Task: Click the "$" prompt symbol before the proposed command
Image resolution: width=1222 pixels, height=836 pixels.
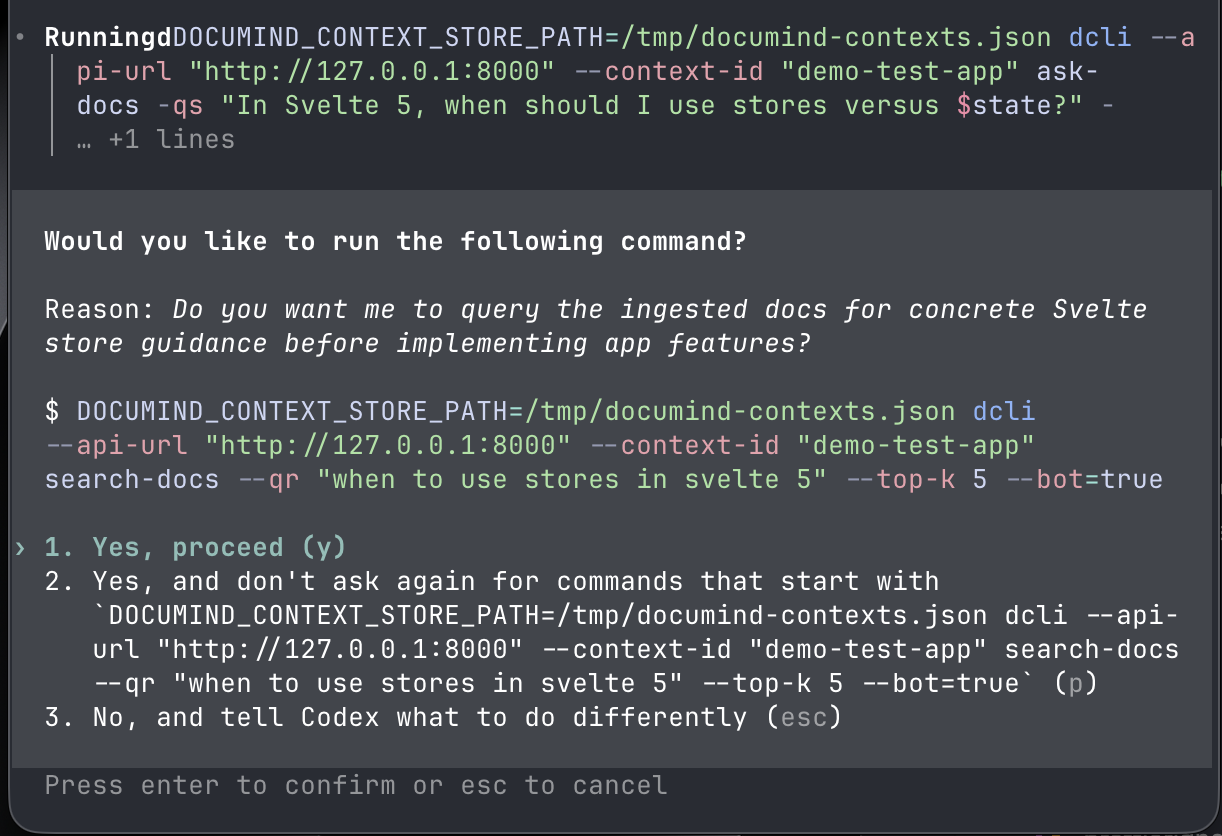Action: [52, 411]
